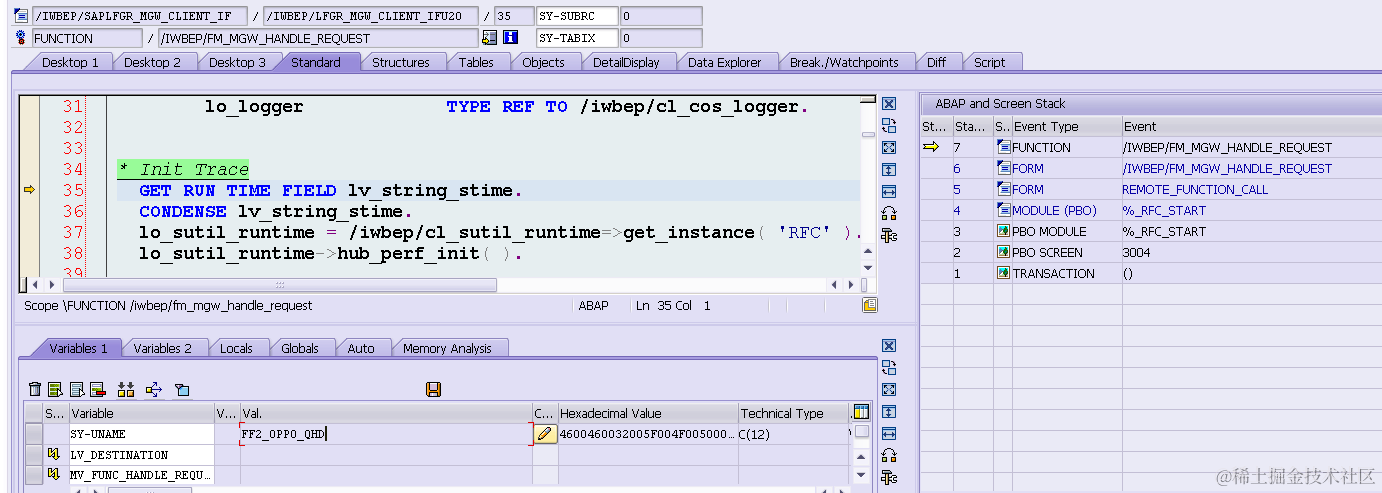Click the program icon beside /IWBEP/SAPLFGR_MGW_CLIENT_IF
Viewport: 1382px width, 493px height.
click(21, 16)
